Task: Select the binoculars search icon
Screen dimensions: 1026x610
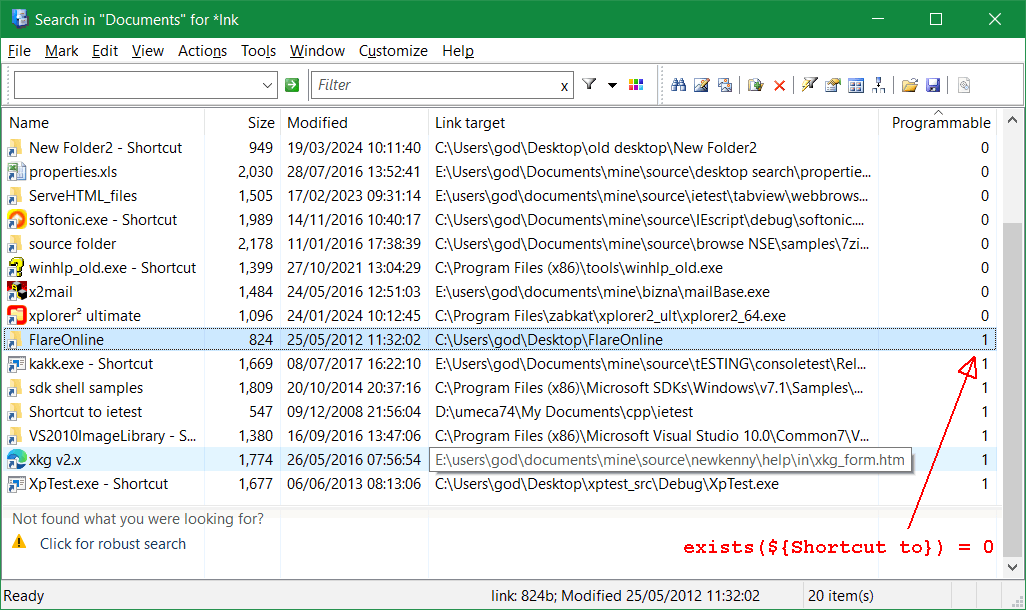Action: coord(681,85)
